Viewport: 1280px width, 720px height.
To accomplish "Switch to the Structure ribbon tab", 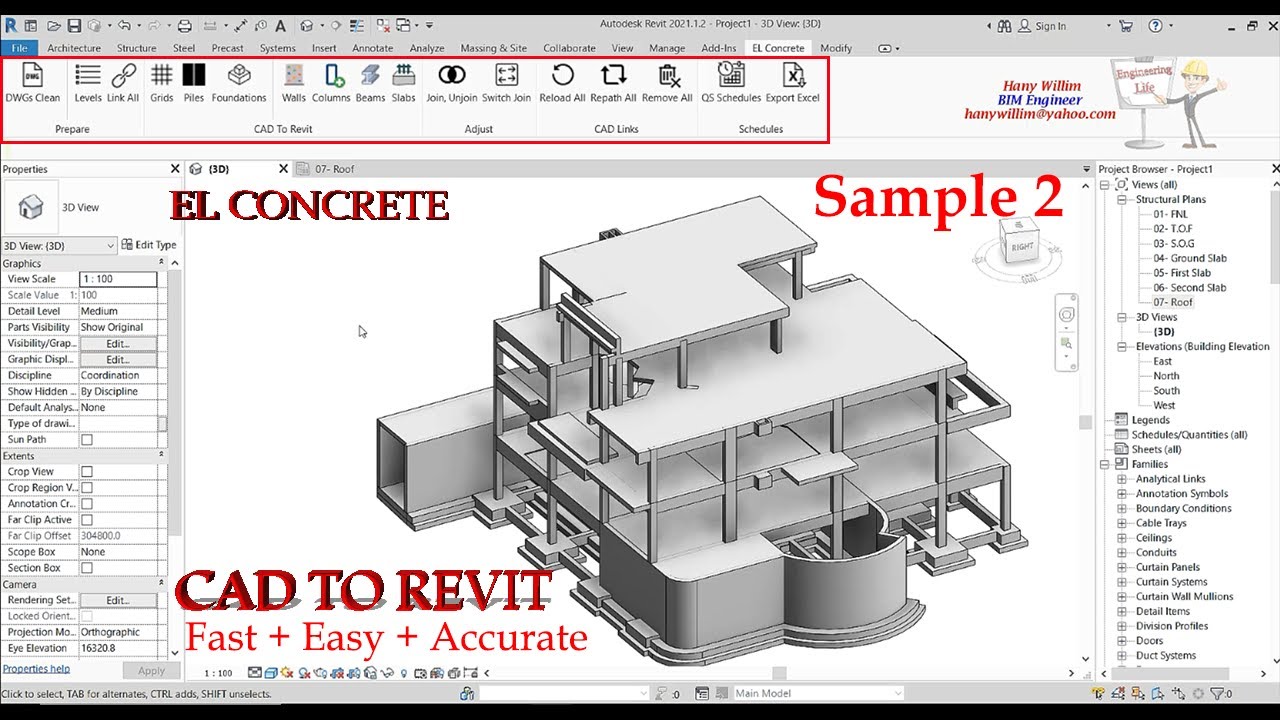I will (x=136, y=48).
